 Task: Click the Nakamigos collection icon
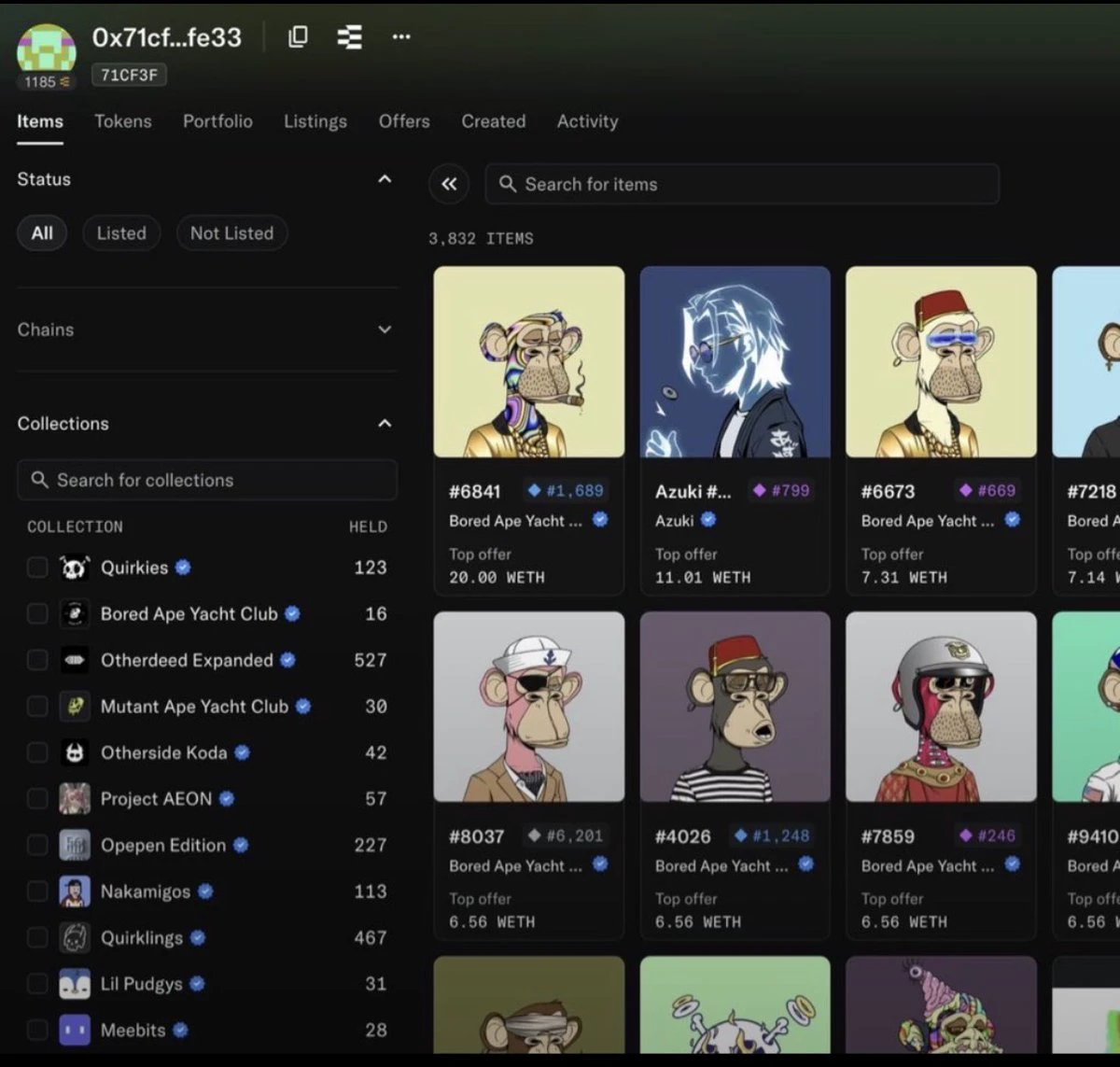(75, 892)
